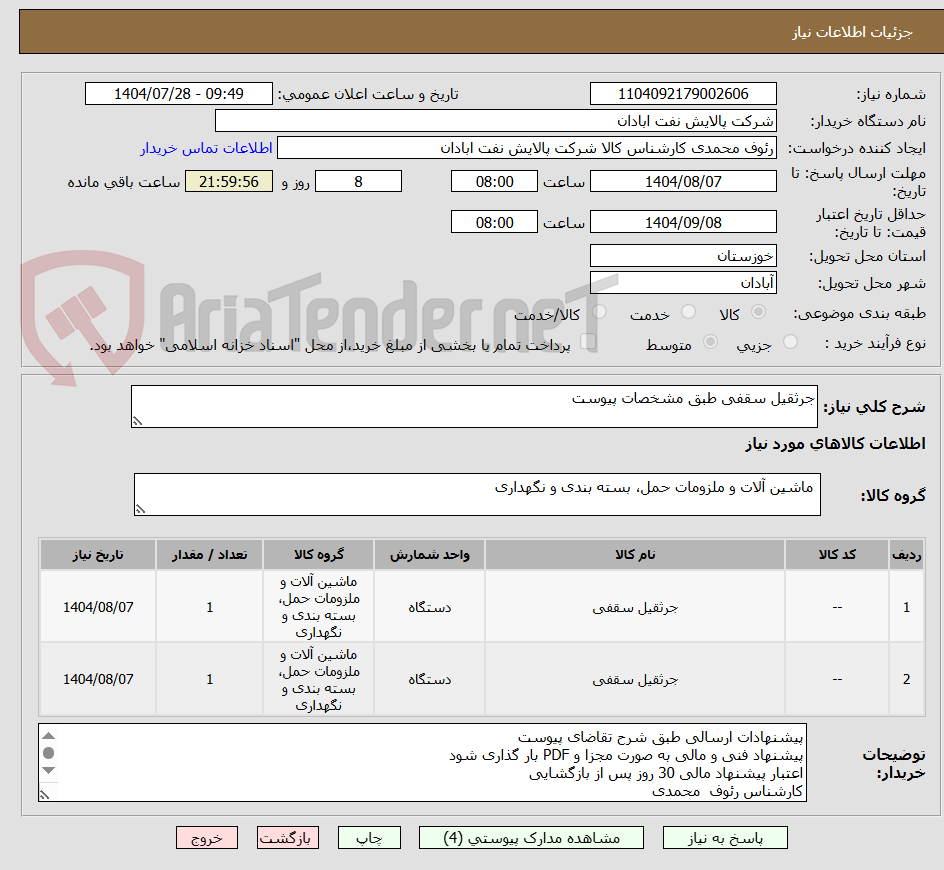Click scroll-down arrow in توضیحات خریدار box
This screenshot has width=944, height=870.
click(49, 771)
